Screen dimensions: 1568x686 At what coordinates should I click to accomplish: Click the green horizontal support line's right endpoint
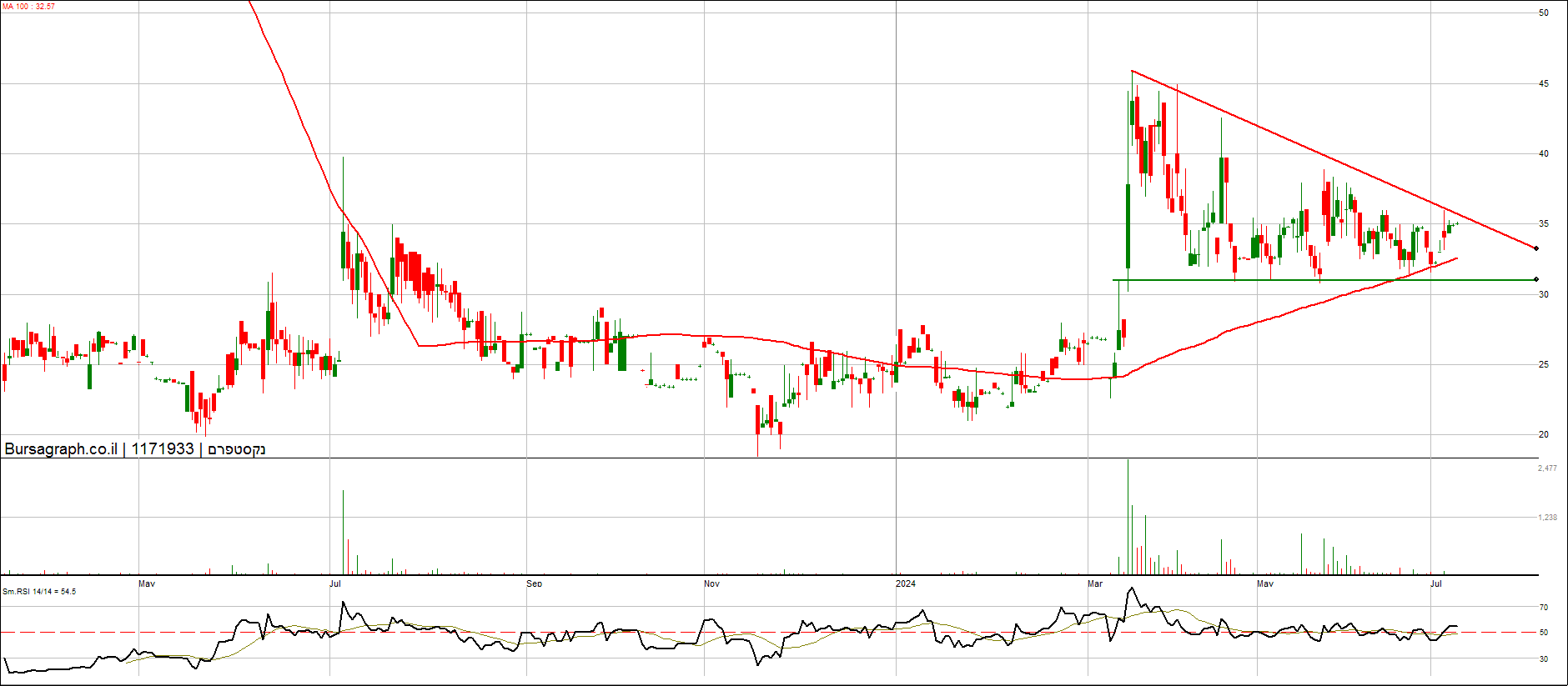tap(1536, 280)
